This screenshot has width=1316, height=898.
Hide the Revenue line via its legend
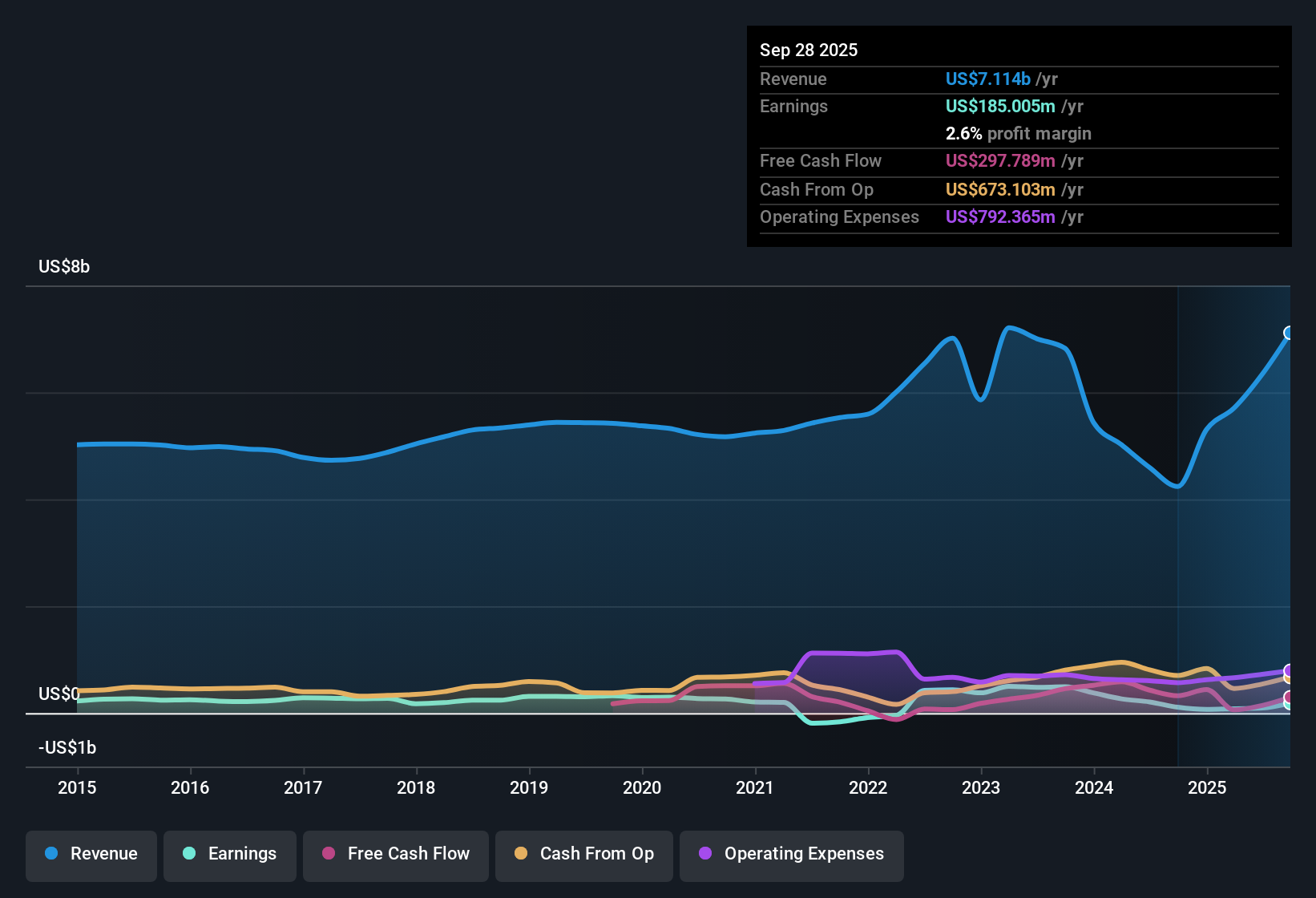pyautogui.click(x=91, y=854)
